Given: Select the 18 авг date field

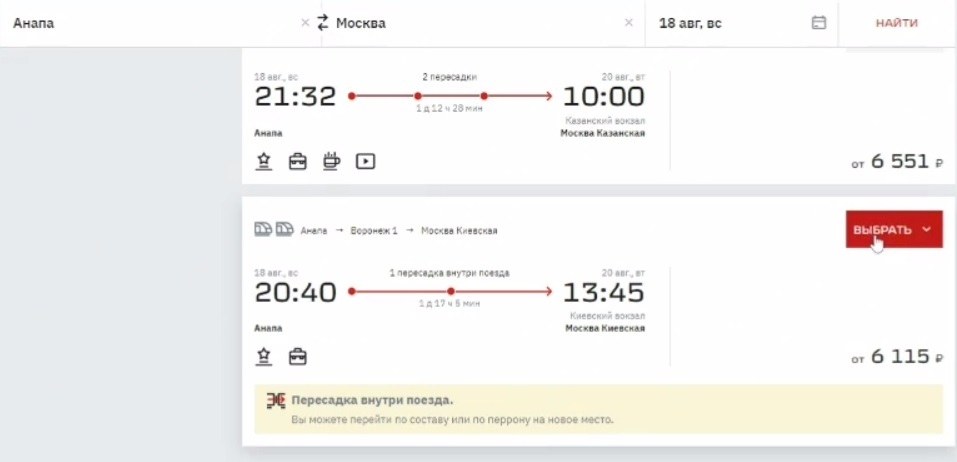Looking at the screenshot, I should 725,23.
